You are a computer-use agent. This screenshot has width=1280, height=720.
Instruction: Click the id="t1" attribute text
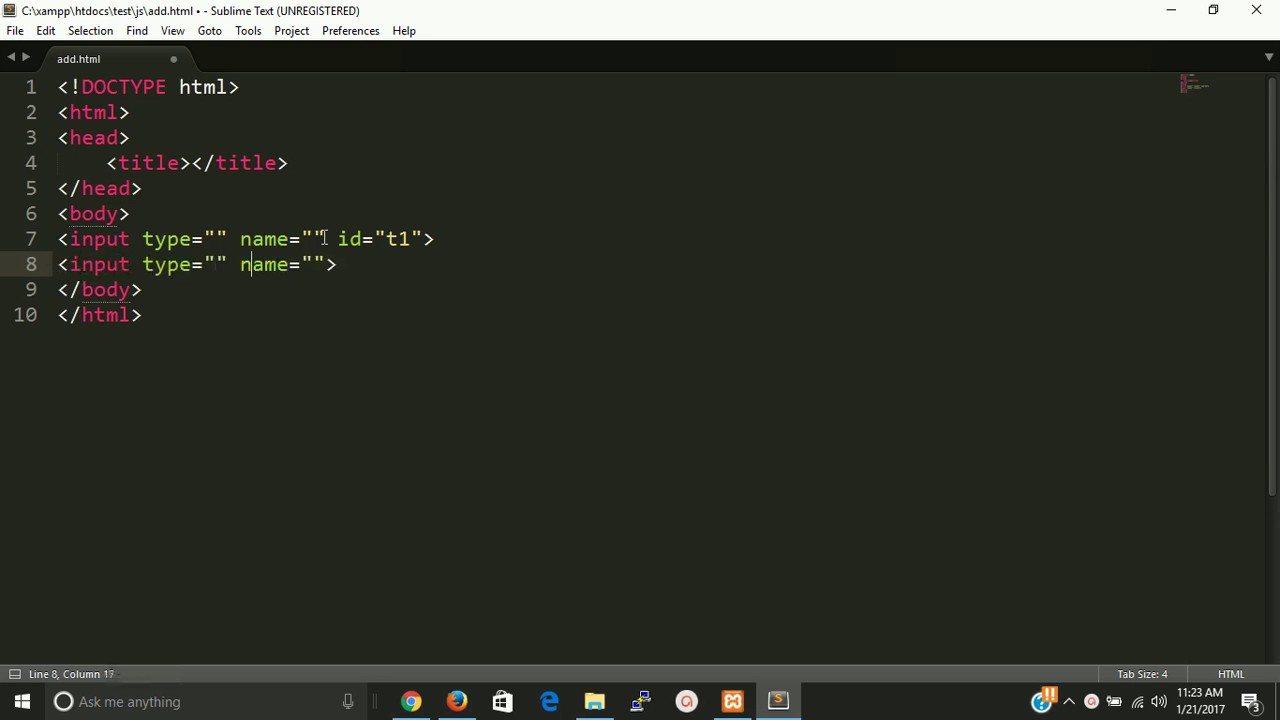point(379,239)
